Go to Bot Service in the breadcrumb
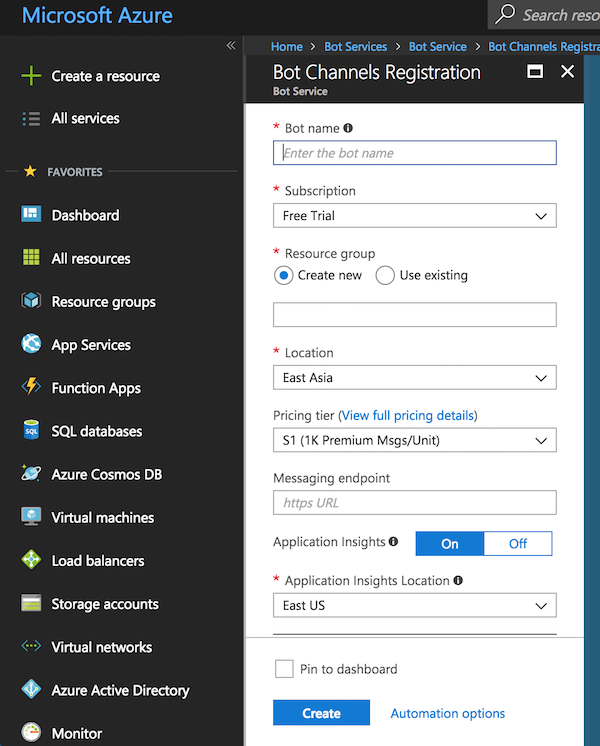The height and width of the screenshot is (746, 600). 438,47
